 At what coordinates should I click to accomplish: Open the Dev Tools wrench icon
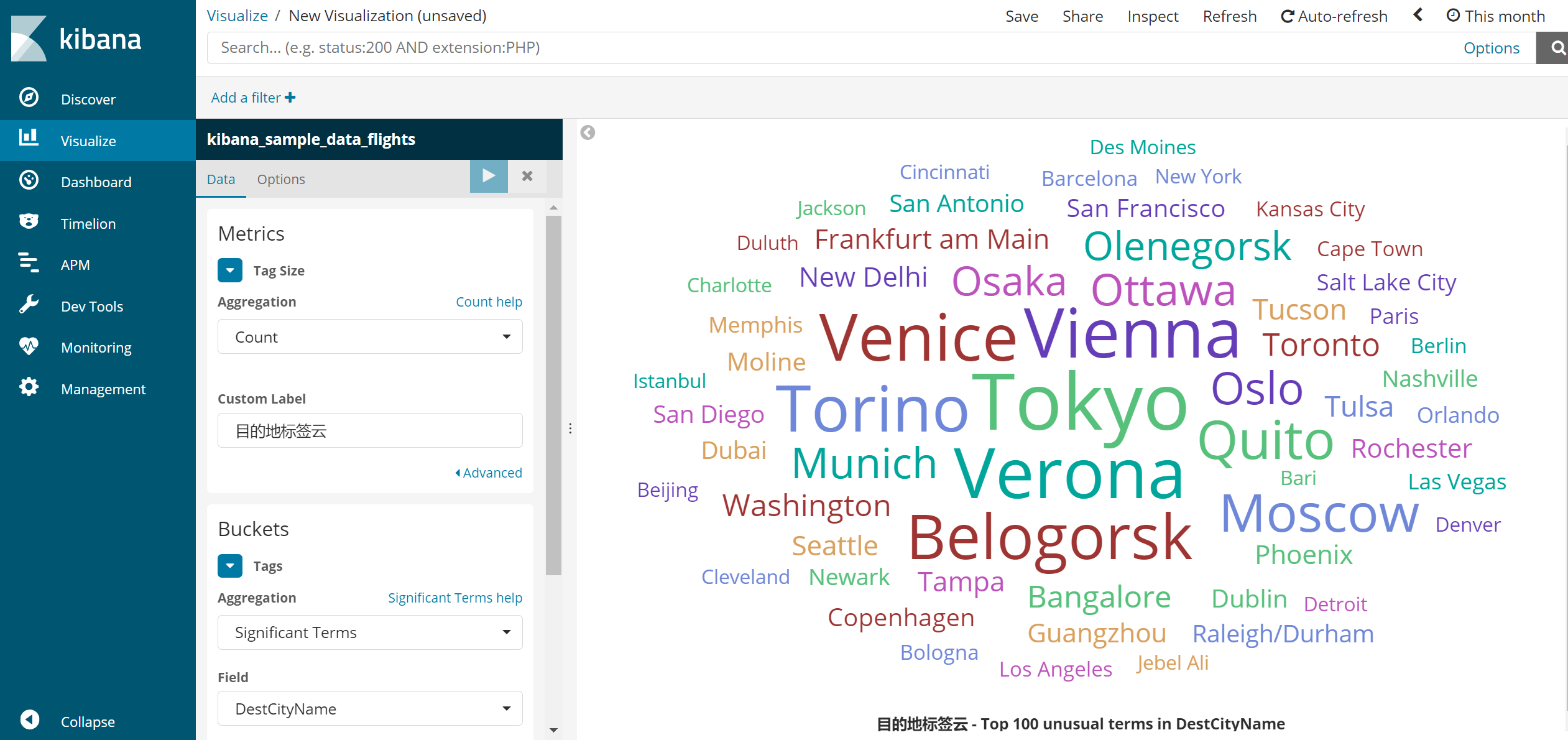pyautogui.click(x=29, y=305)
